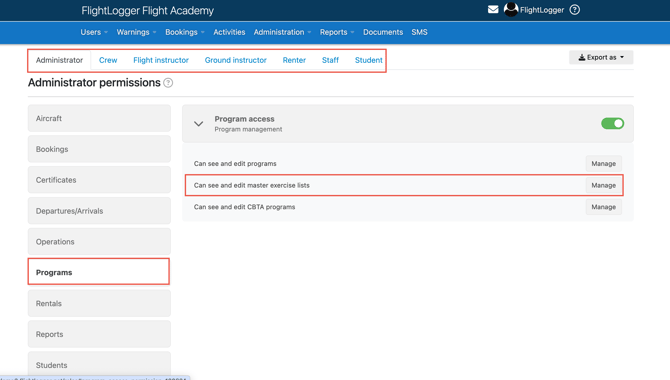Go to Documents in navbar
The height and width of the screenshot is (380, 670).
pos(383,32)
